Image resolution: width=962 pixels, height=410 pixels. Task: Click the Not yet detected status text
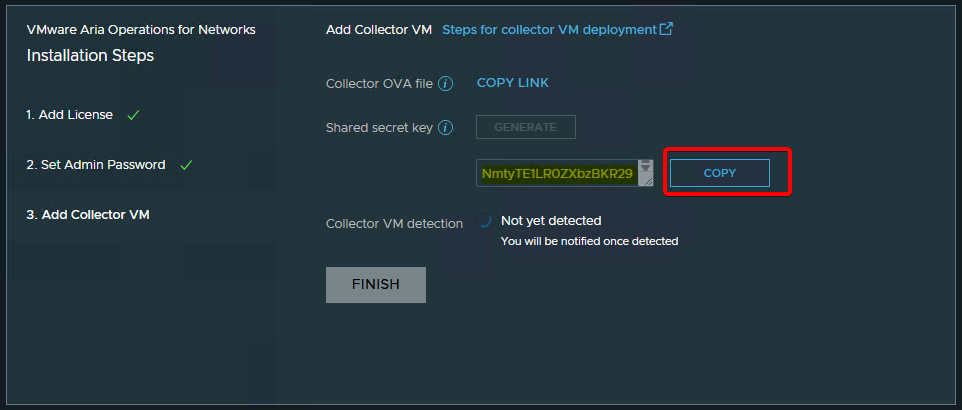550,220
